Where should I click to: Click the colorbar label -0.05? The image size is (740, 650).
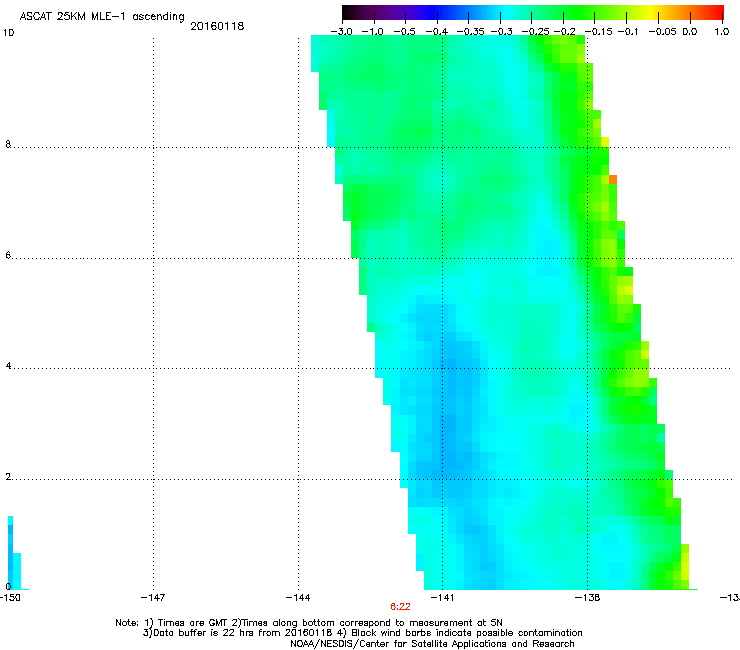click(663, 32)
